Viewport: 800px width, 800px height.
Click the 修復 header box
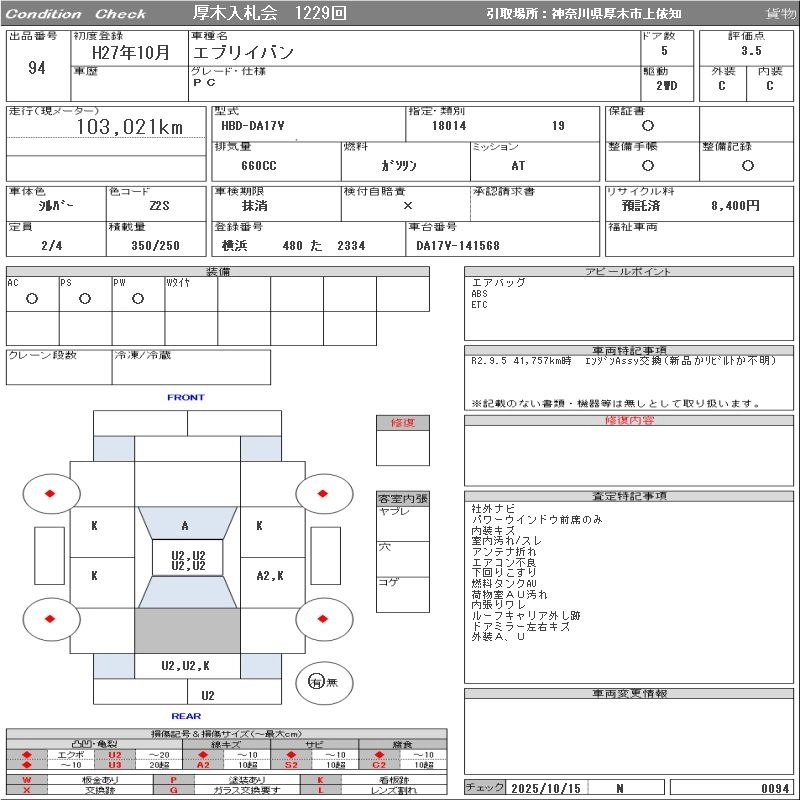coord(403,423)
